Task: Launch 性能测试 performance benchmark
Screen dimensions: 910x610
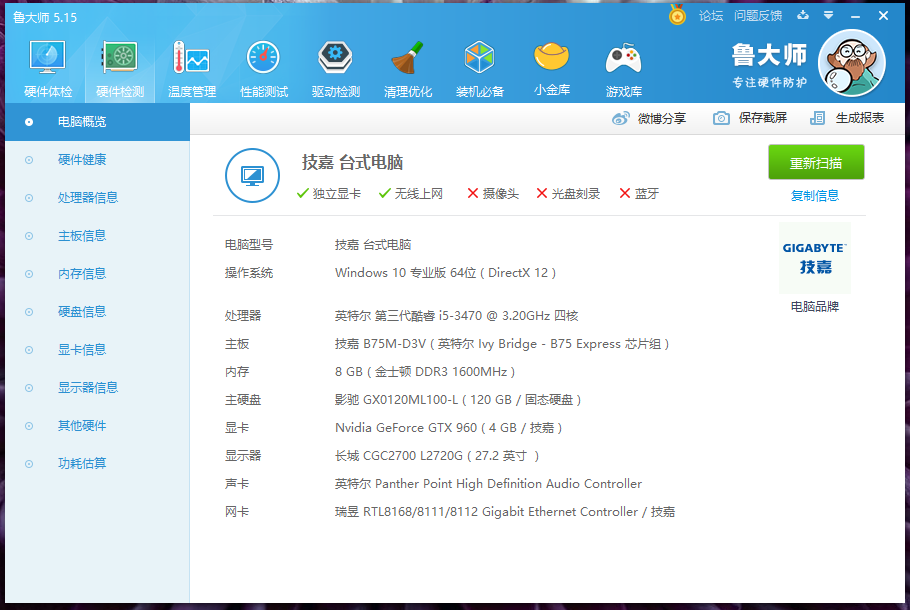Action: [x=263, y=68]
